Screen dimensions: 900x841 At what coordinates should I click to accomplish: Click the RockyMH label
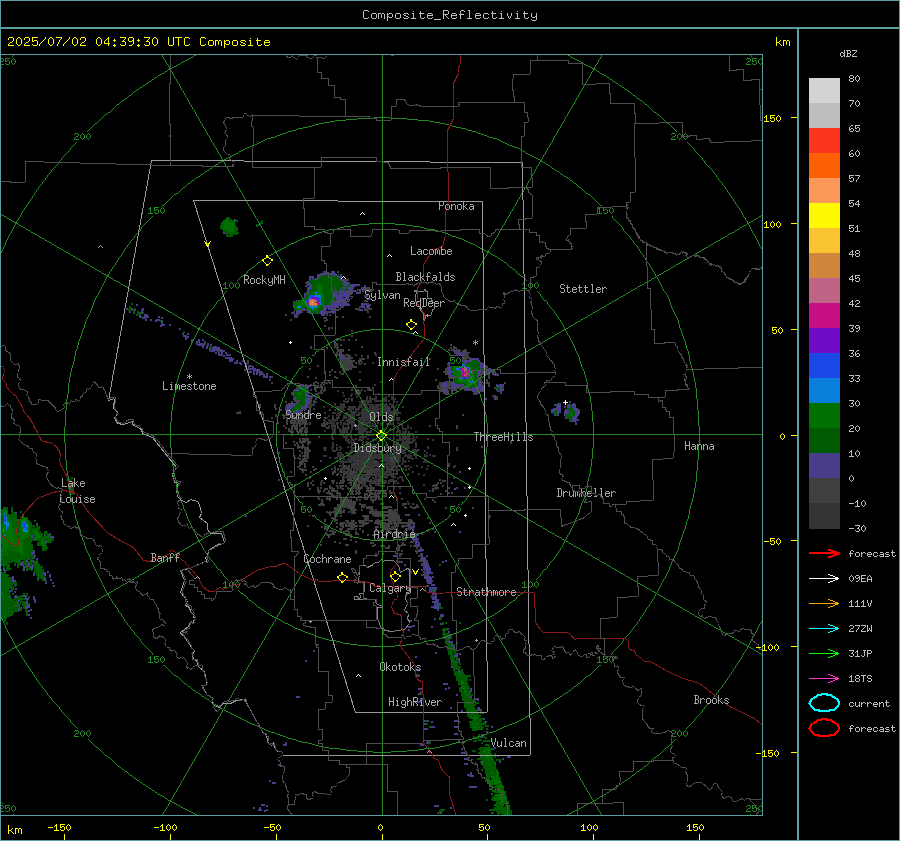click(264, 280)
